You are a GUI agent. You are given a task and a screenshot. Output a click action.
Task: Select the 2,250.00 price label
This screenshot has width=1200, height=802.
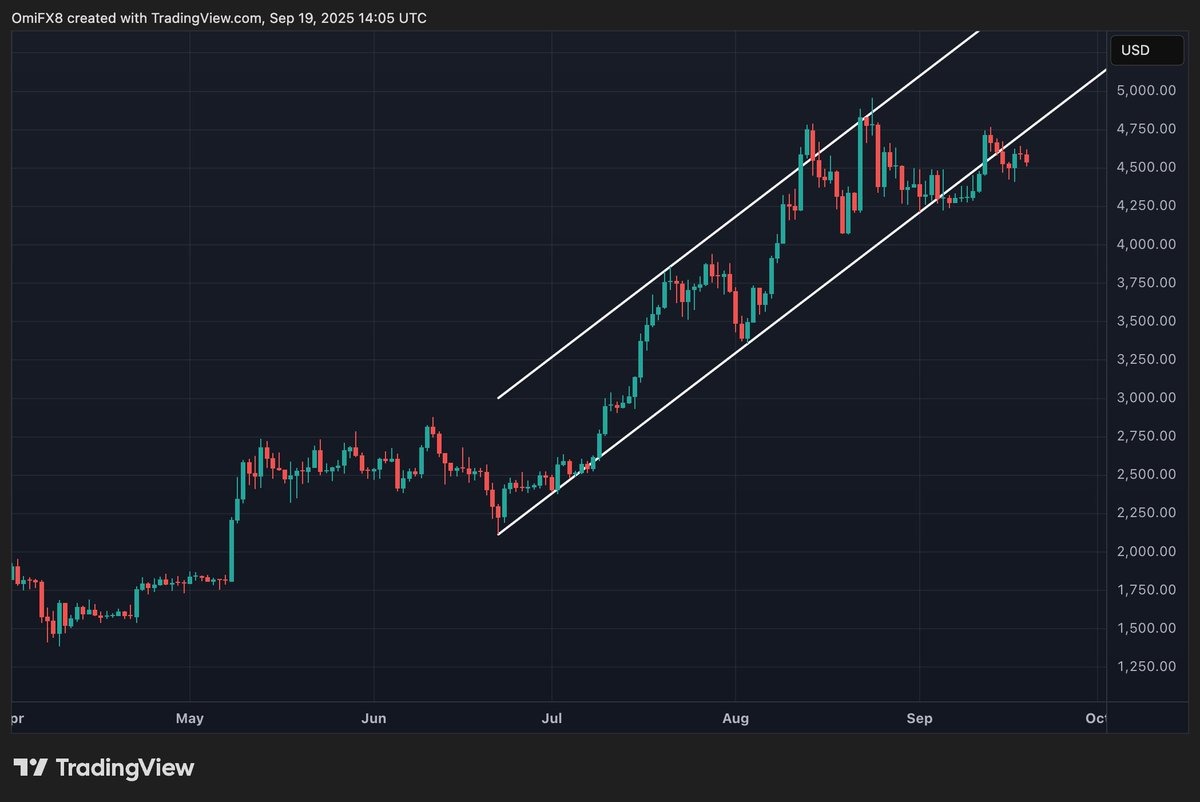coord(1148,513)
